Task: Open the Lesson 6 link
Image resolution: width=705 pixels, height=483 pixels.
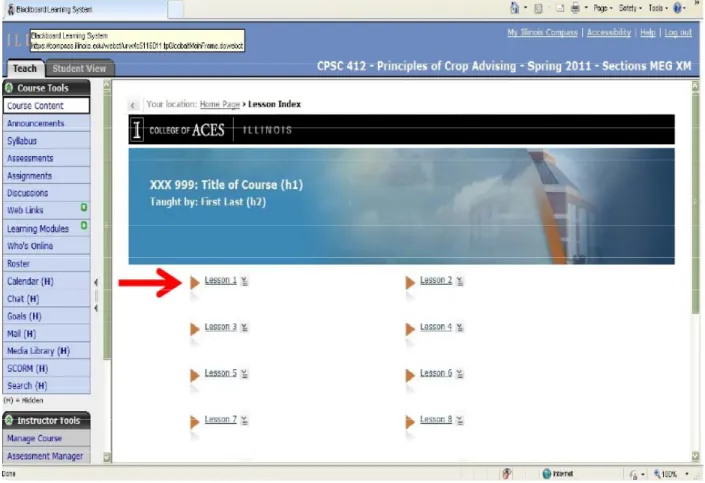Action: [x=436, y=373]
